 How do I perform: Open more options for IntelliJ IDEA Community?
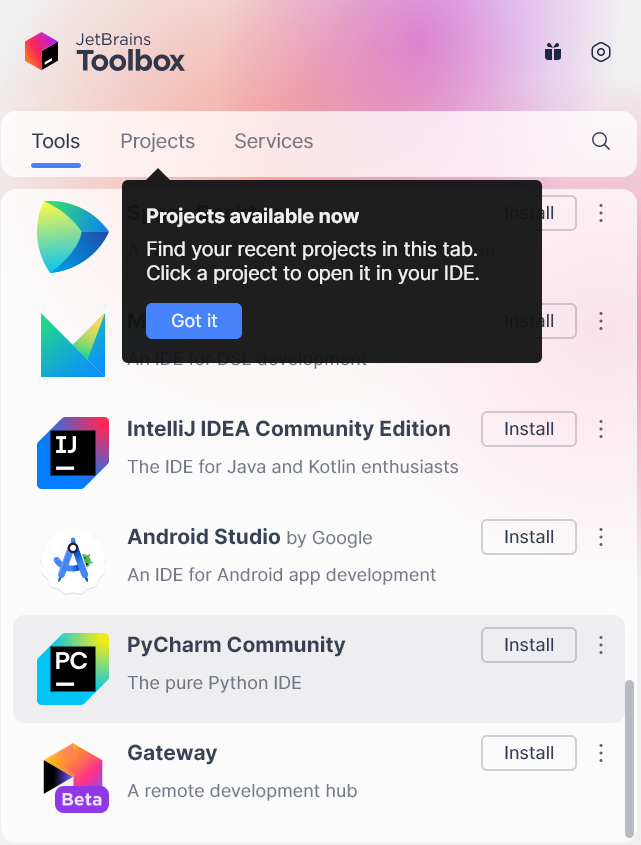601,429
